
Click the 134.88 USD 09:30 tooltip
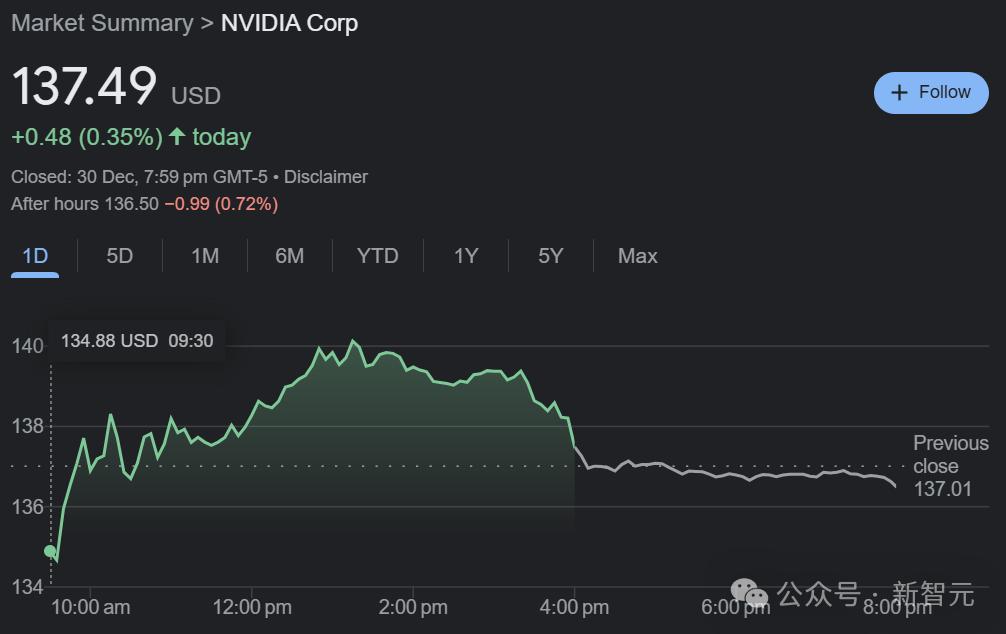137,341
